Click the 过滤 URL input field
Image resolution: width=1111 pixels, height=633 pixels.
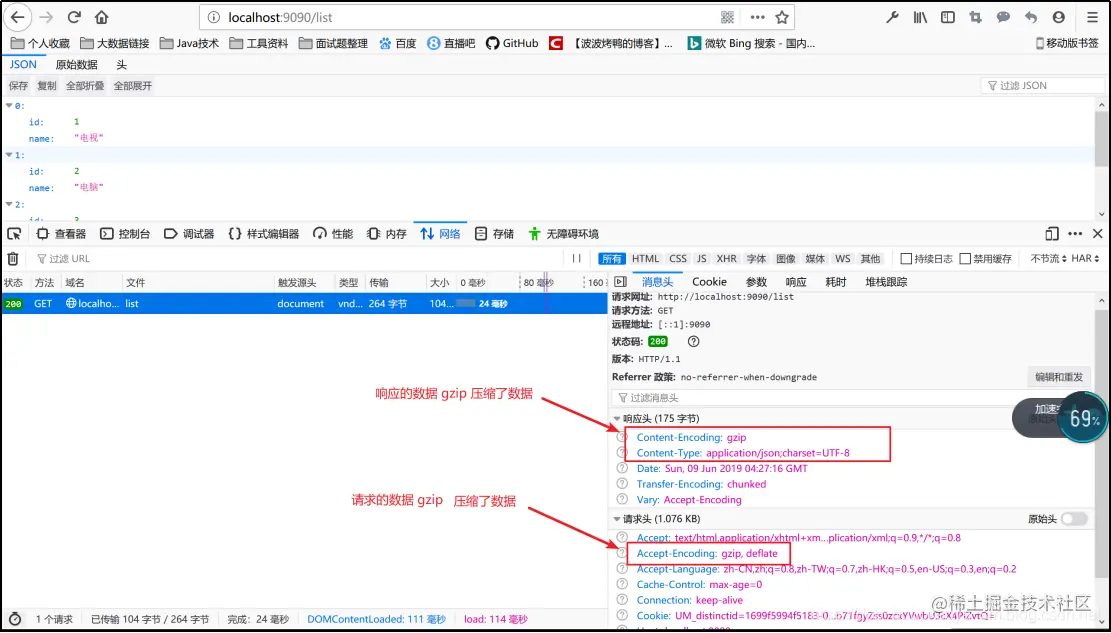[298, 259]
